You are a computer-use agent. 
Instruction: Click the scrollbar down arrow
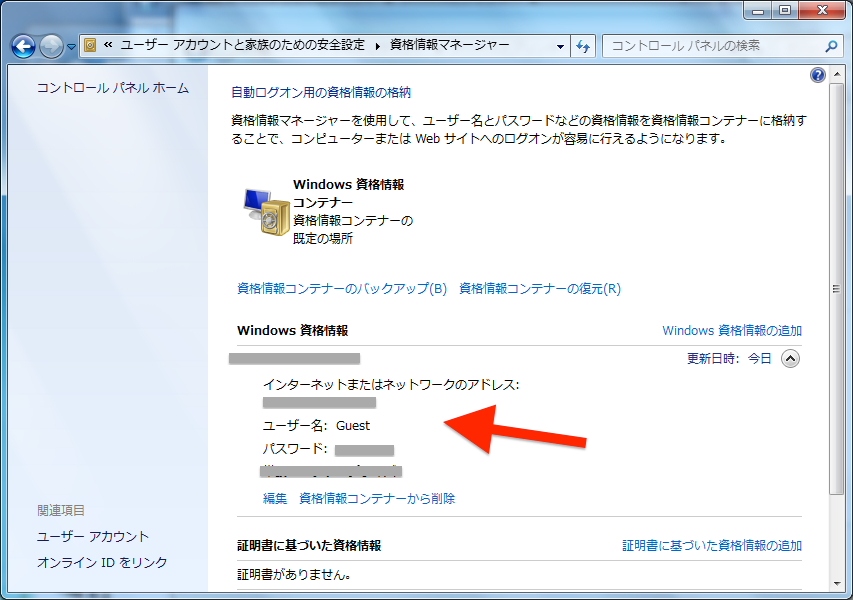pyautogui.click(x=836, y=584)
